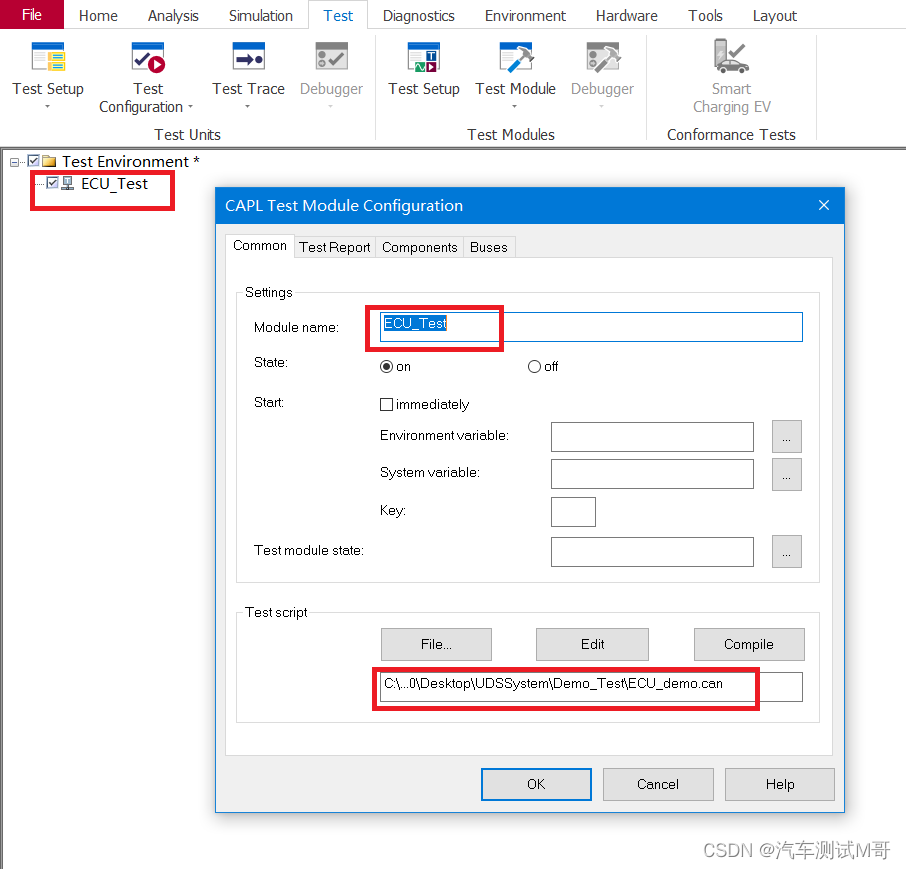Open Test Setup under Test Modules
The width and height of the screenshot is (906, 869).
(x=423, y=57)
